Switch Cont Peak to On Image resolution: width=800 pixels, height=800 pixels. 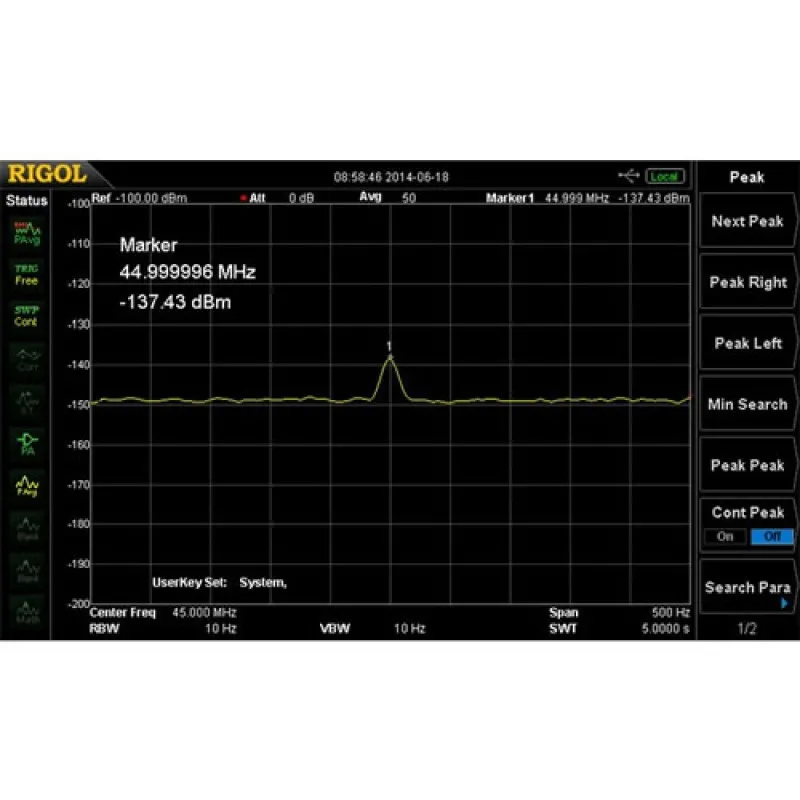coord(724,537)
